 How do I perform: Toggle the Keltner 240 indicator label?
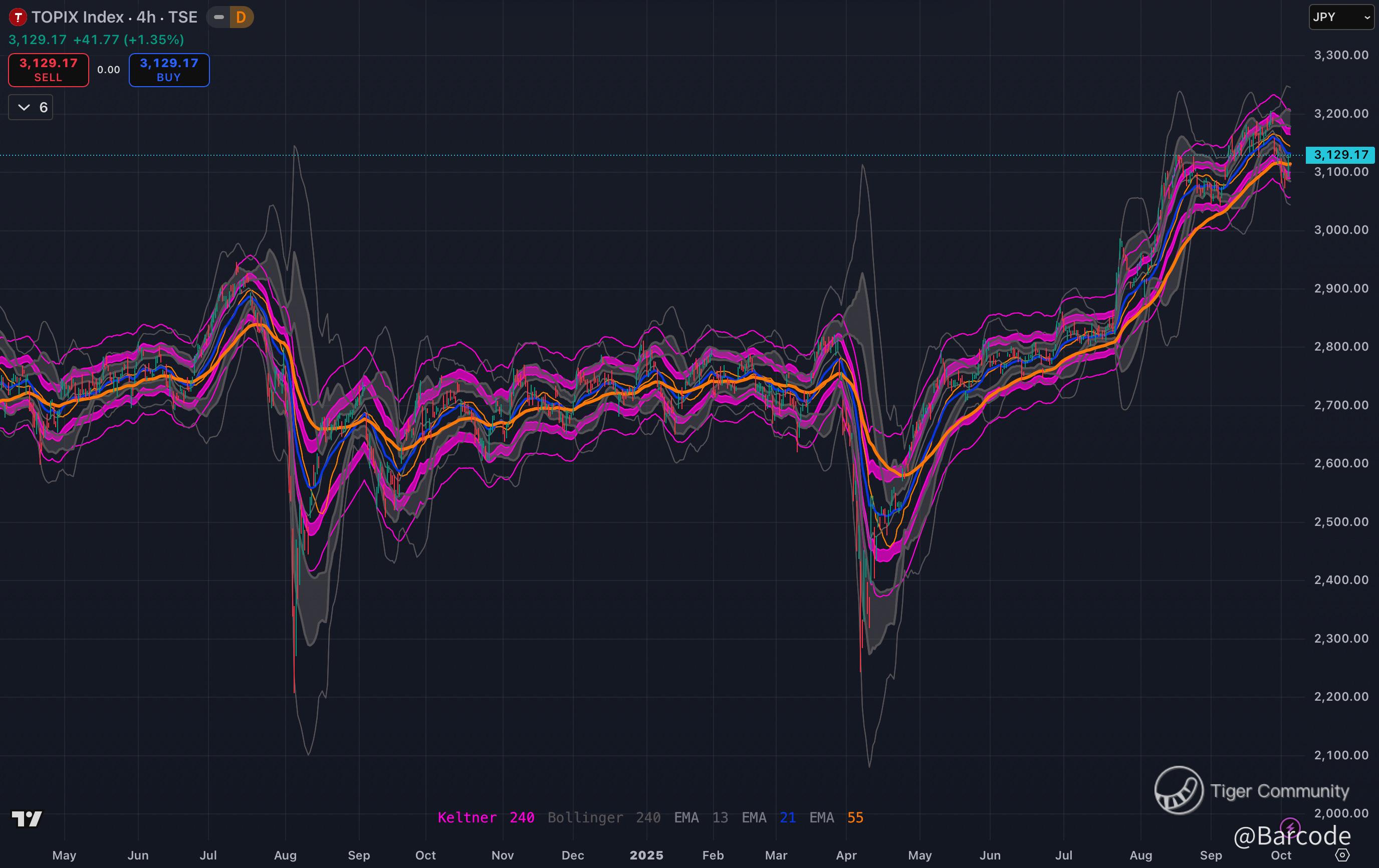[x=486, y=817]
